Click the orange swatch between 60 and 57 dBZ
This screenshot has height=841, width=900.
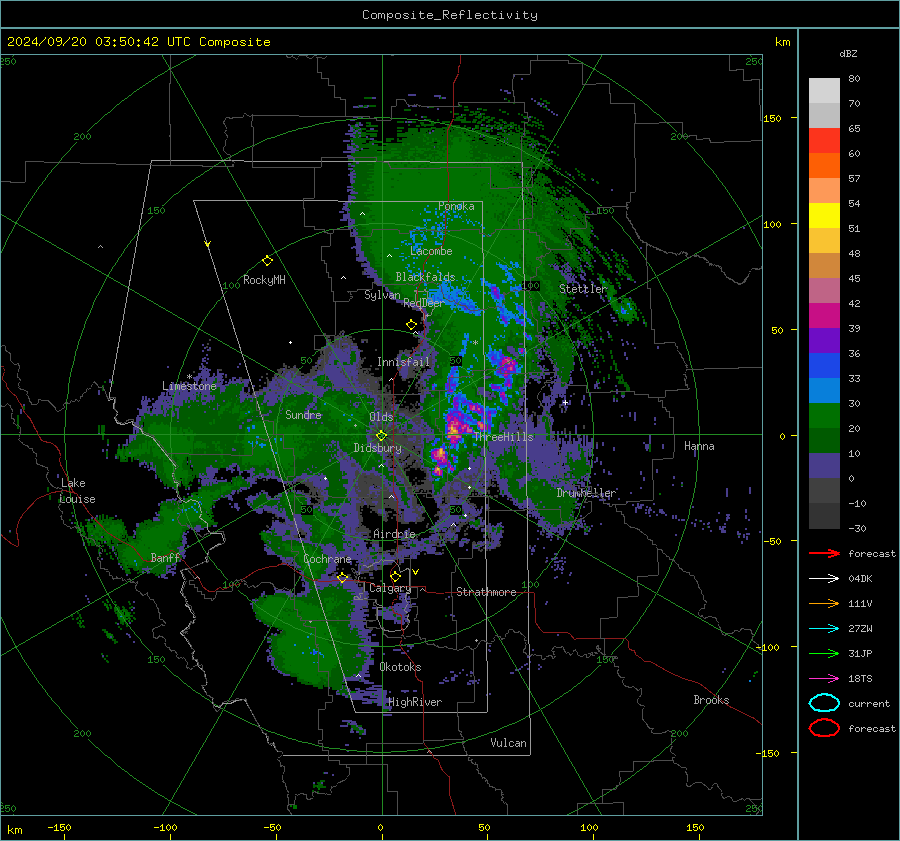(824, 166)
